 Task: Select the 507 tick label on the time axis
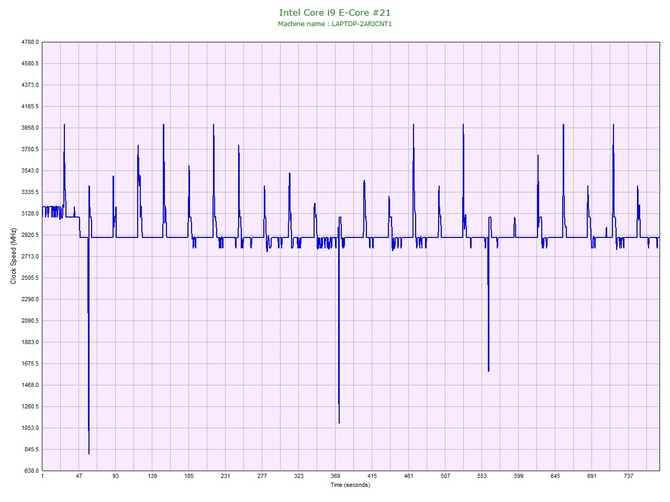point(445,476)
